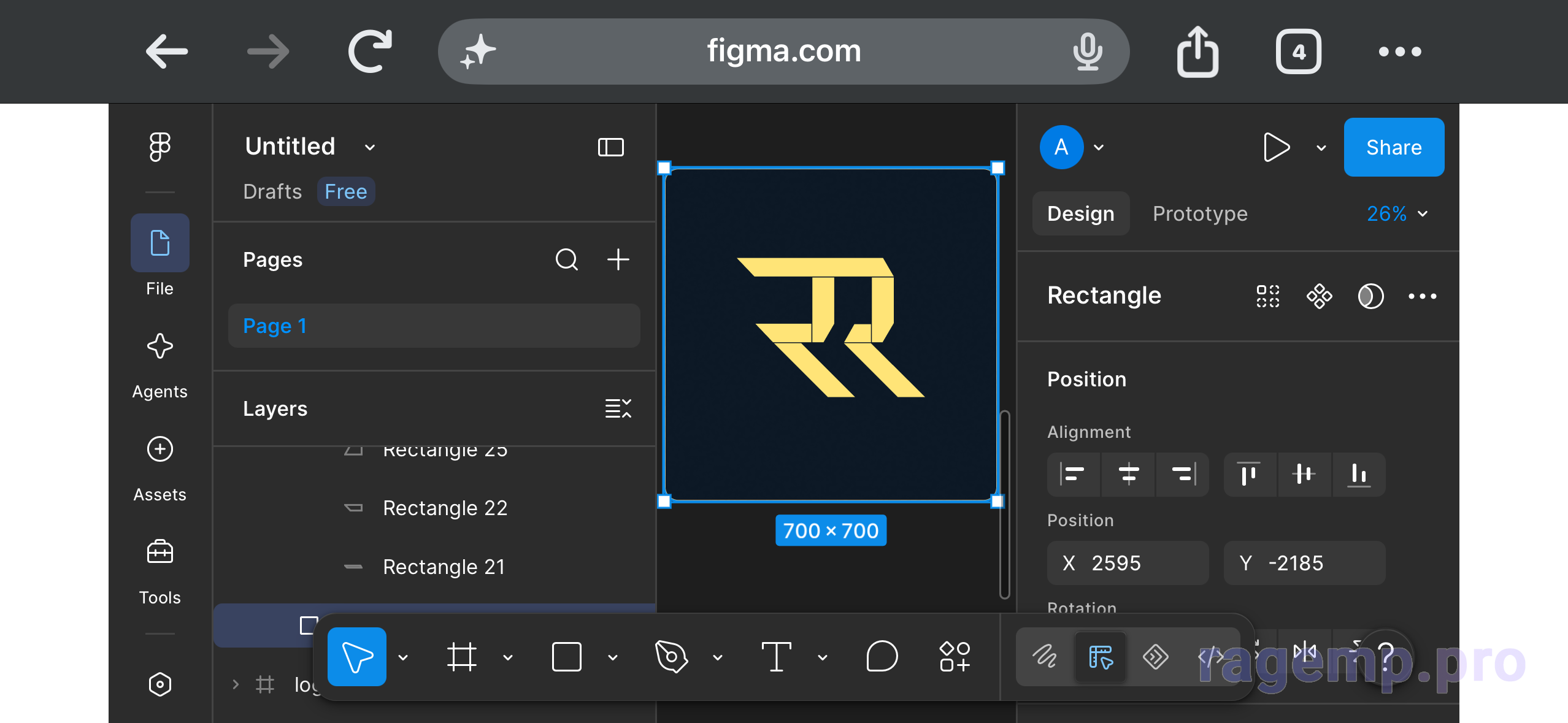The width and height of the screenshot is (1568, 723).
Task: Switch to the Prototype tab
Action: click(x=1199, y=213)
